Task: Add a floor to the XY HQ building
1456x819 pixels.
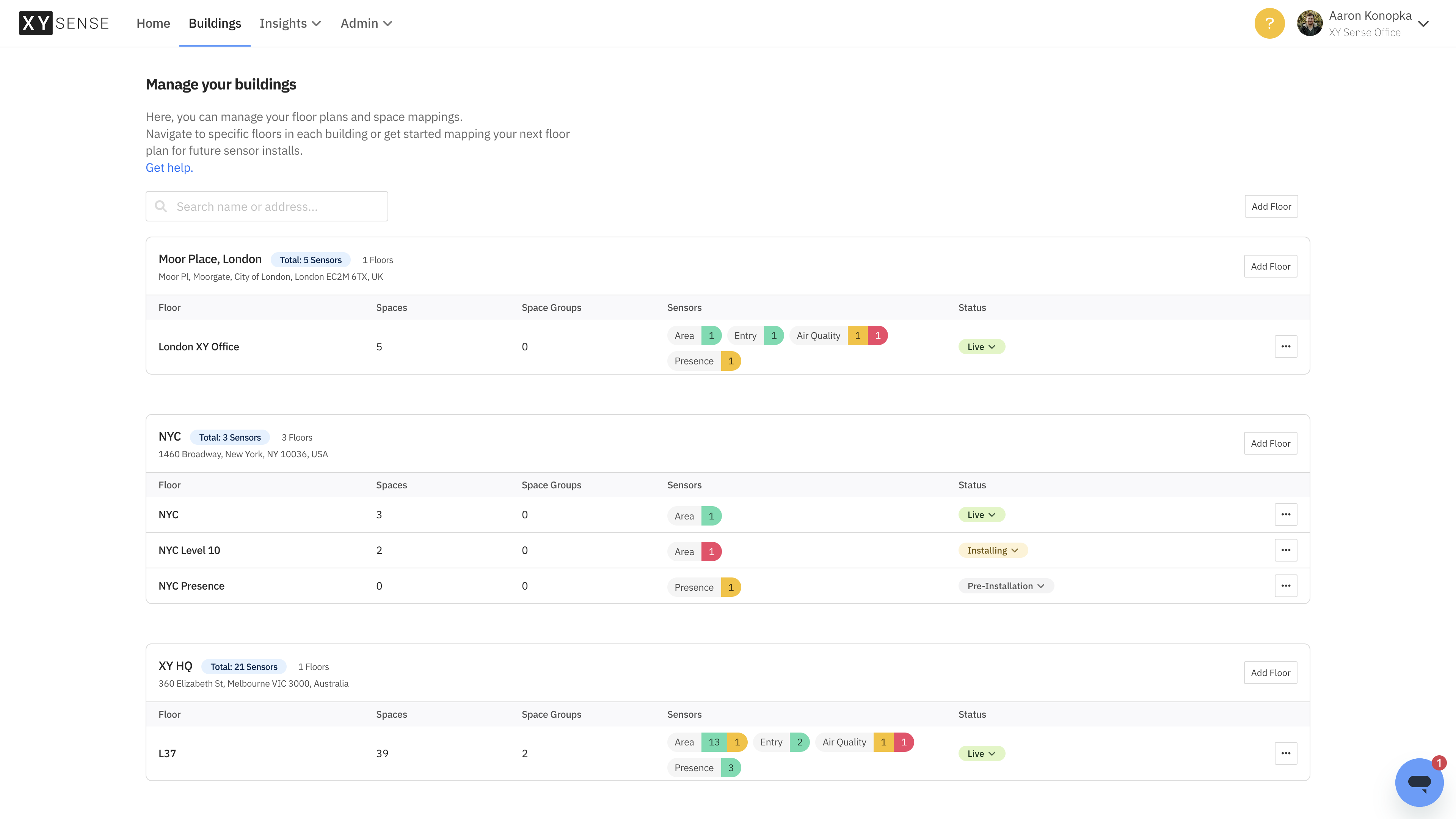Action: click(x=1271, y=673)
